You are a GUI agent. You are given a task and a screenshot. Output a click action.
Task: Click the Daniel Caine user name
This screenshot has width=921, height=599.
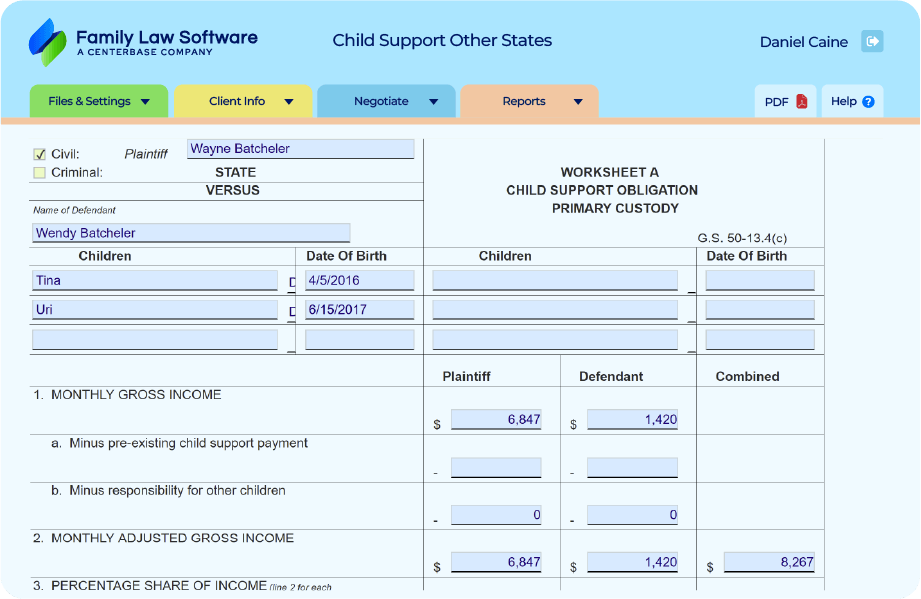803,42
